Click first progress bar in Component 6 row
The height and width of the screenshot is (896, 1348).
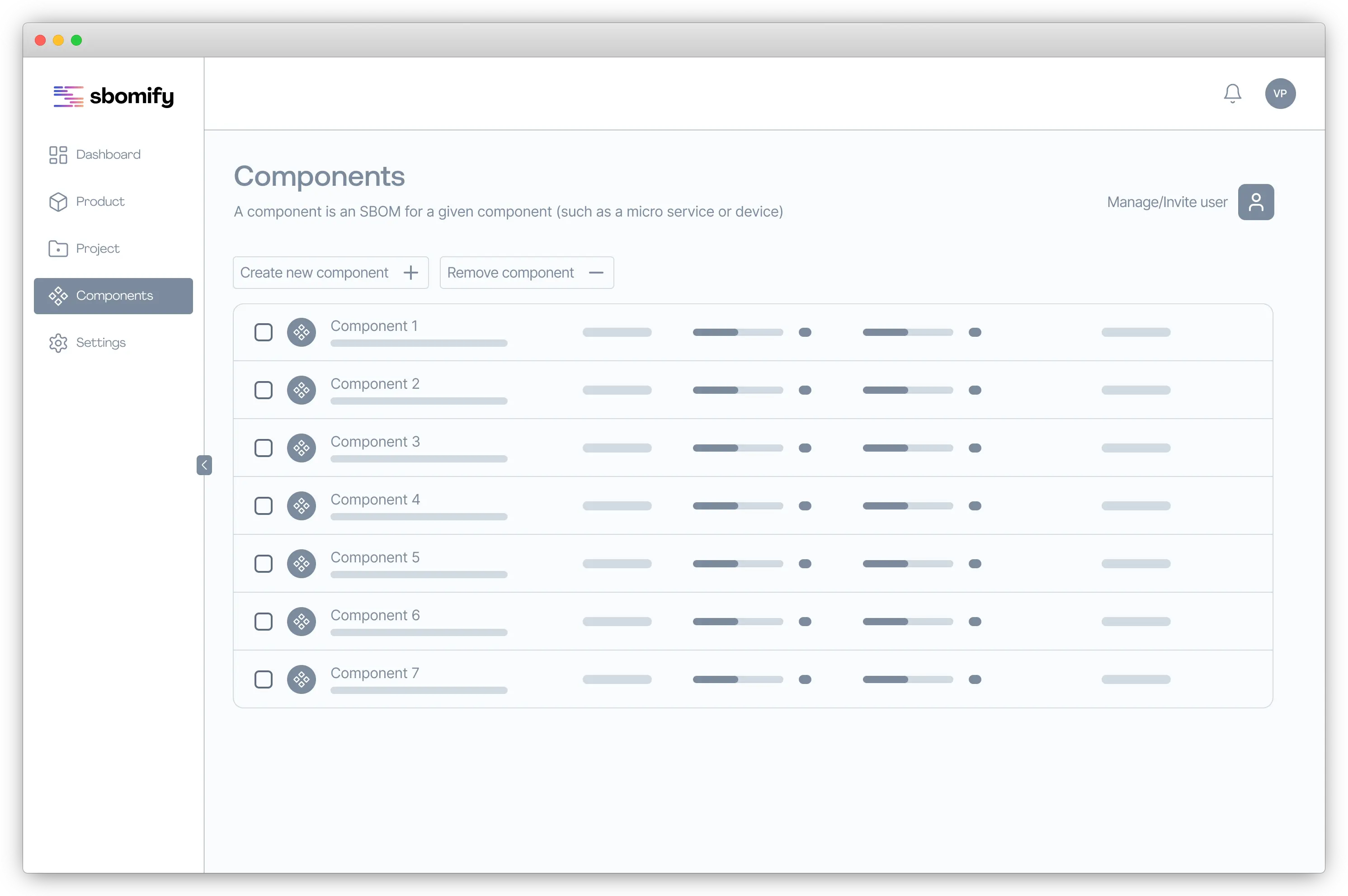coord(737,622)
